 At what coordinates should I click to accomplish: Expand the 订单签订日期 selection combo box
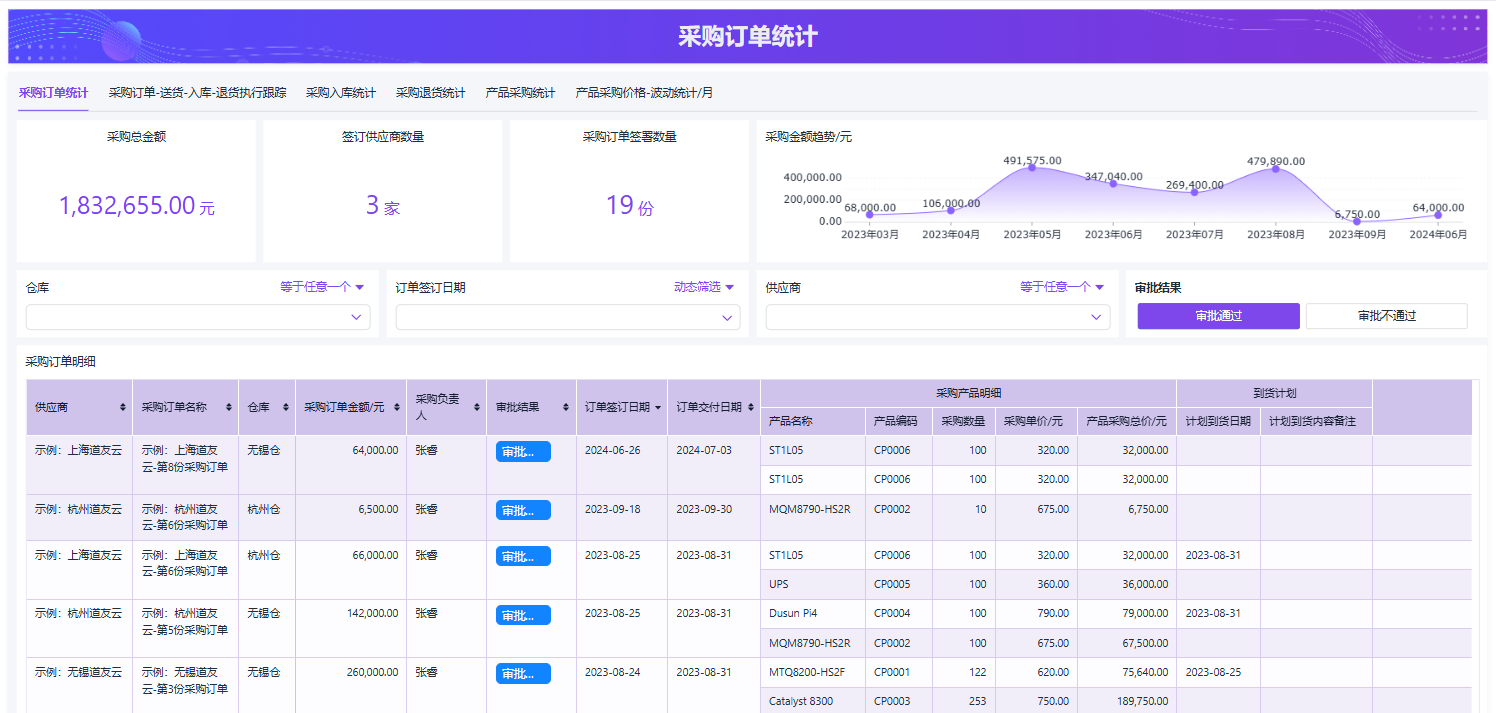(568, 317)
